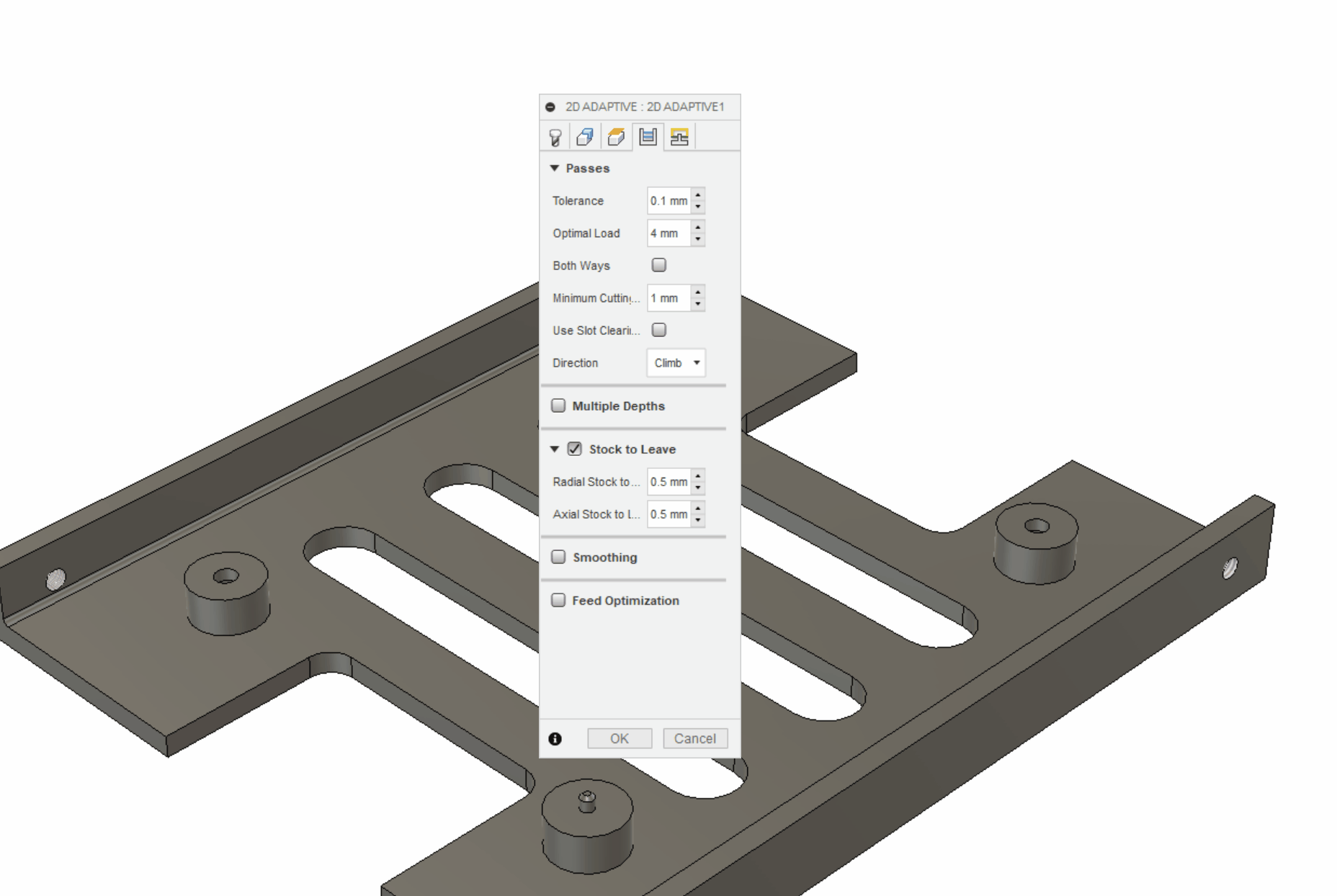The image size is (1337, 896).
Task: Turn on Multiple Depths
Action: (558, 406)
